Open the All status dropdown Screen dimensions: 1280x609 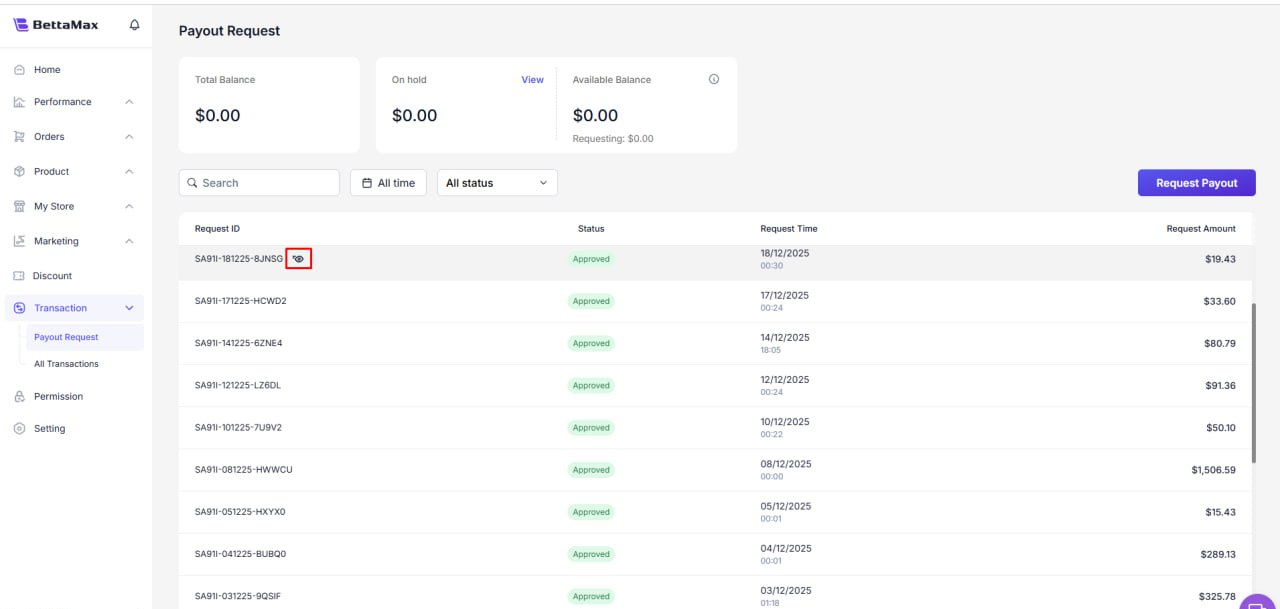pos(497,183)
